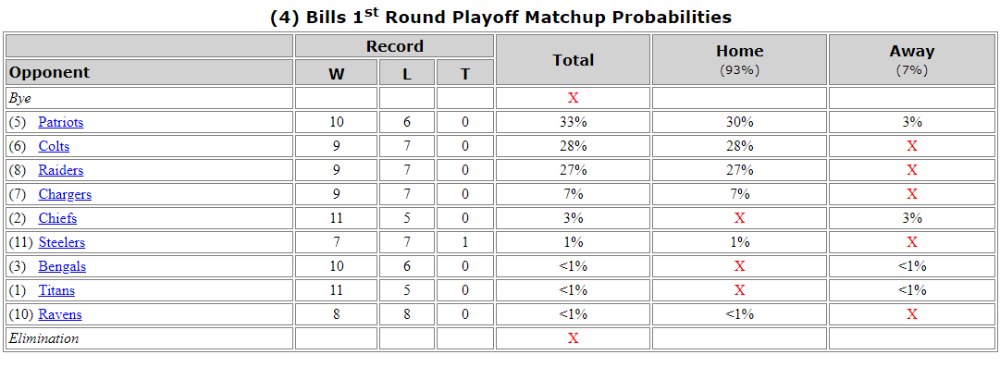
Task: Open the Chargers team link
Action: point(64,194)
